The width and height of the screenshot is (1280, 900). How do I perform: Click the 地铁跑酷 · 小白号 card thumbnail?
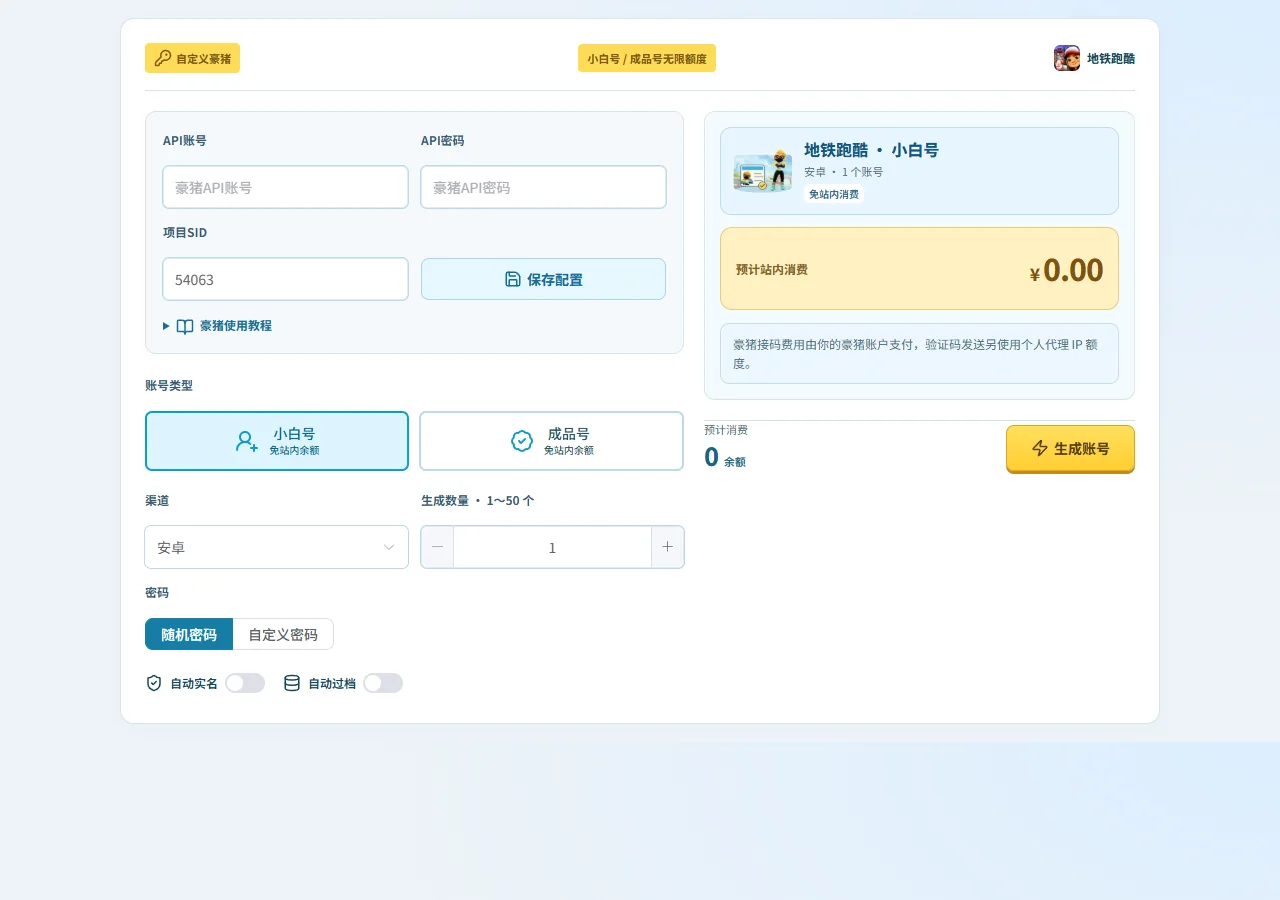[763, 171]
